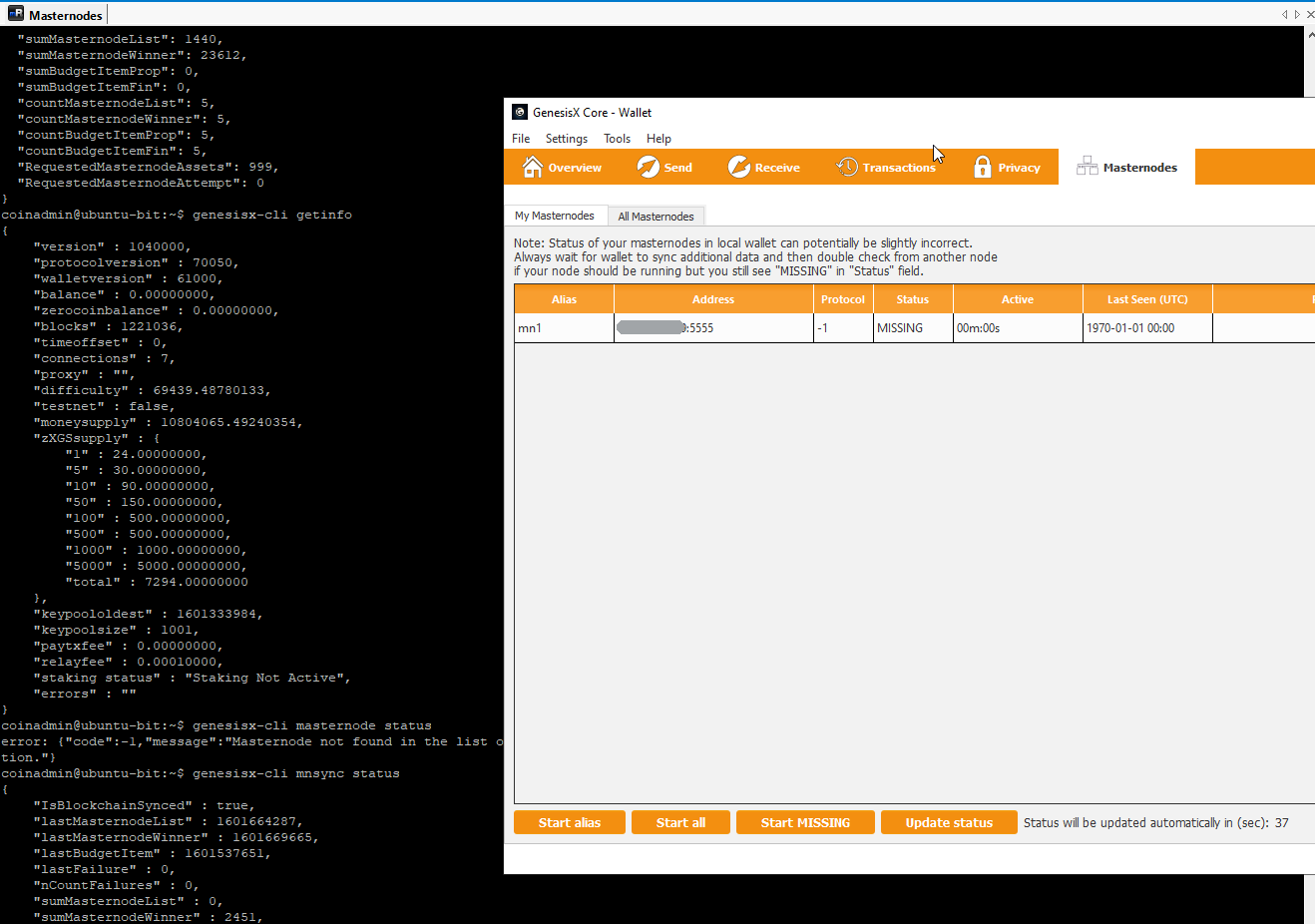Select the last seen cell 1970-01-01 00:00
Image resolution: width=1315 pixels, height=924 pixels.
1147,328
